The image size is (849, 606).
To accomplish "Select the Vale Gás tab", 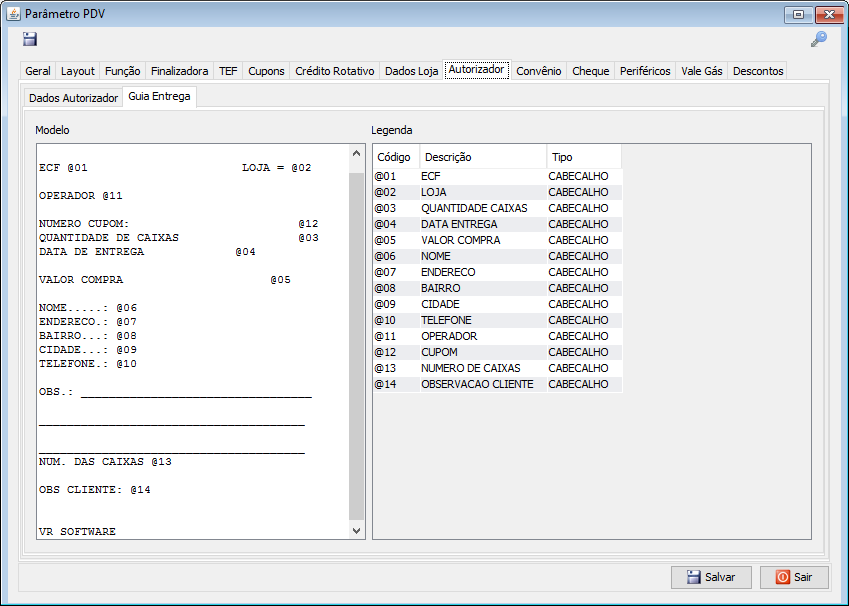I will pyautogui.click(x=702, y=71).
